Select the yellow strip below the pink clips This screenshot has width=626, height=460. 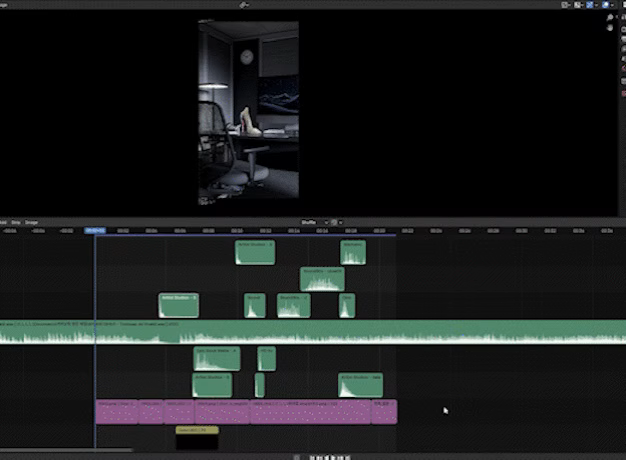pyautogui.click(x=197, y=430)
